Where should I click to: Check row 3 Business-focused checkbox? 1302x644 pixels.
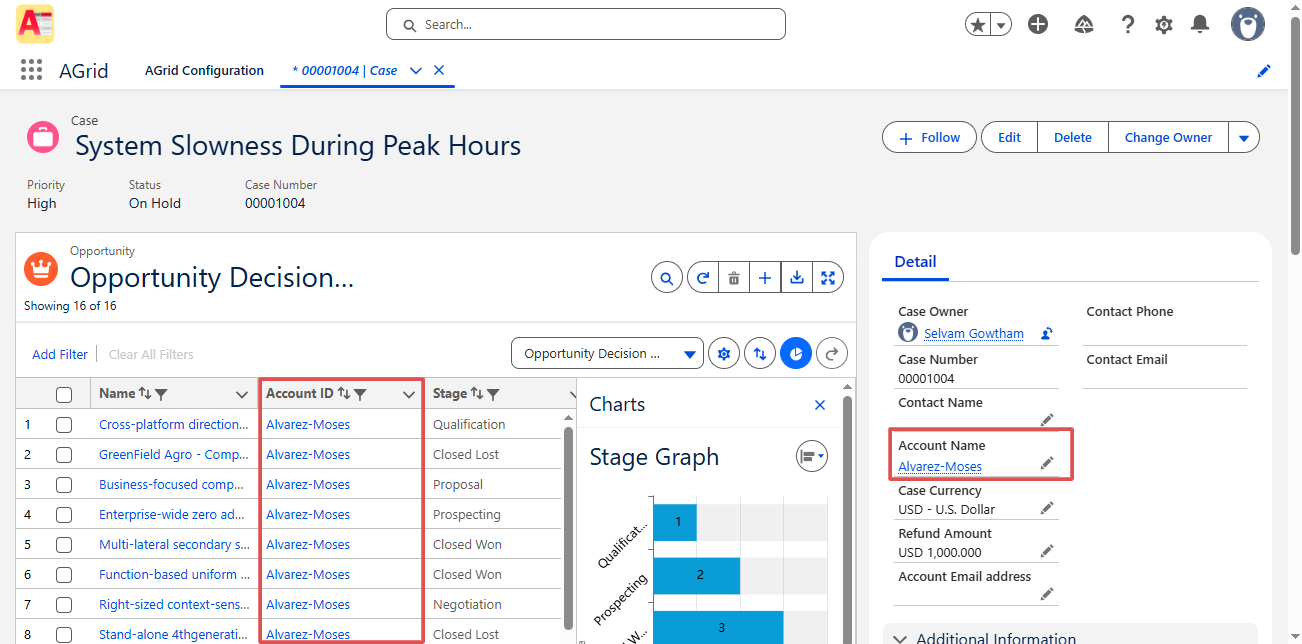64,485
